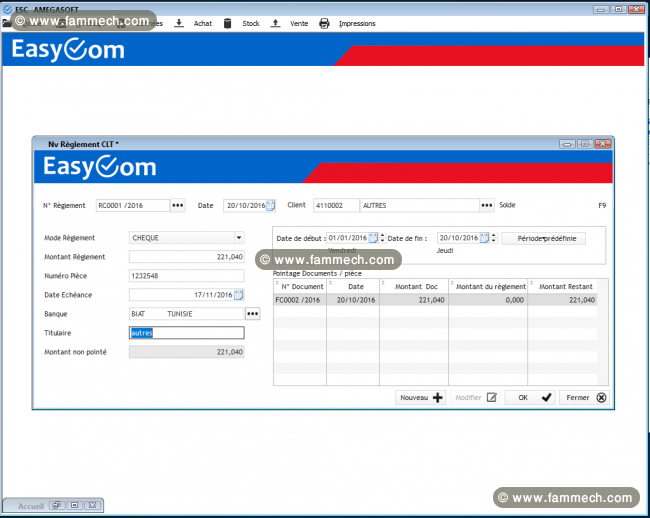Image resolution: width=650 pixels, height=518 pixels.
Task: Sort by the table Date column header
Action: tap(353, 286)
